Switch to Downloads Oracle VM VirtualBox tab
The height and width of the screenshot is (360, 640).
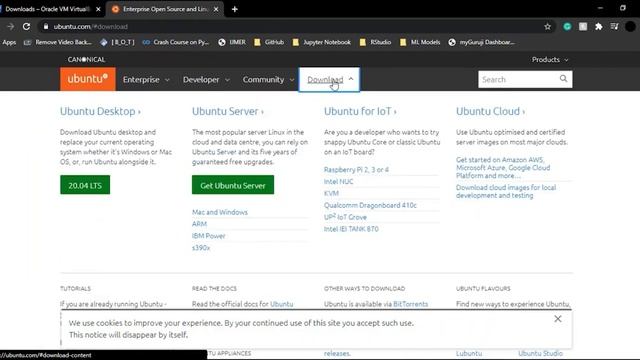coord(47,9)
